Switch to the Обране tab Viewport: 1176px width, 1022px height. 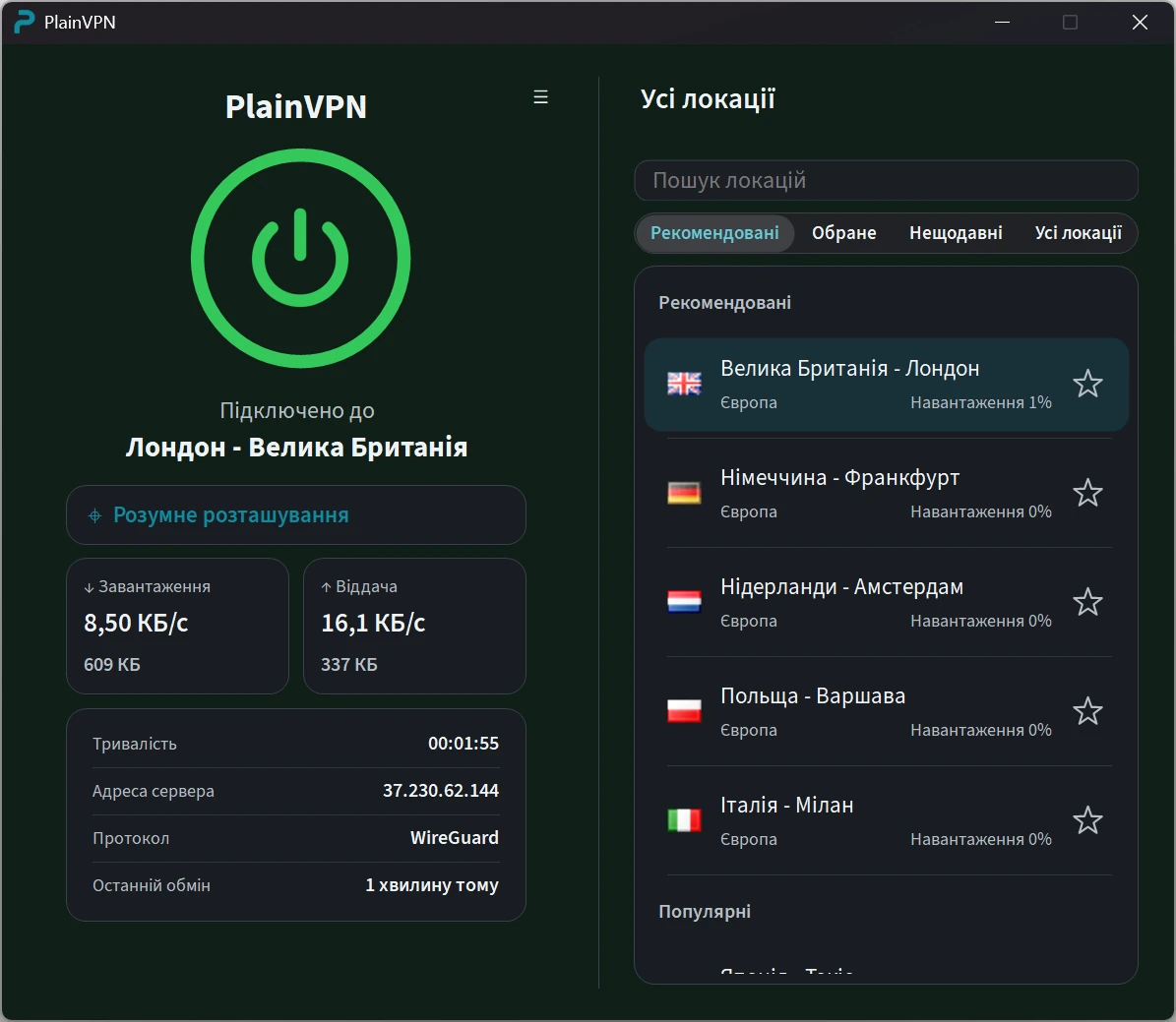click(x=843, y=233)
